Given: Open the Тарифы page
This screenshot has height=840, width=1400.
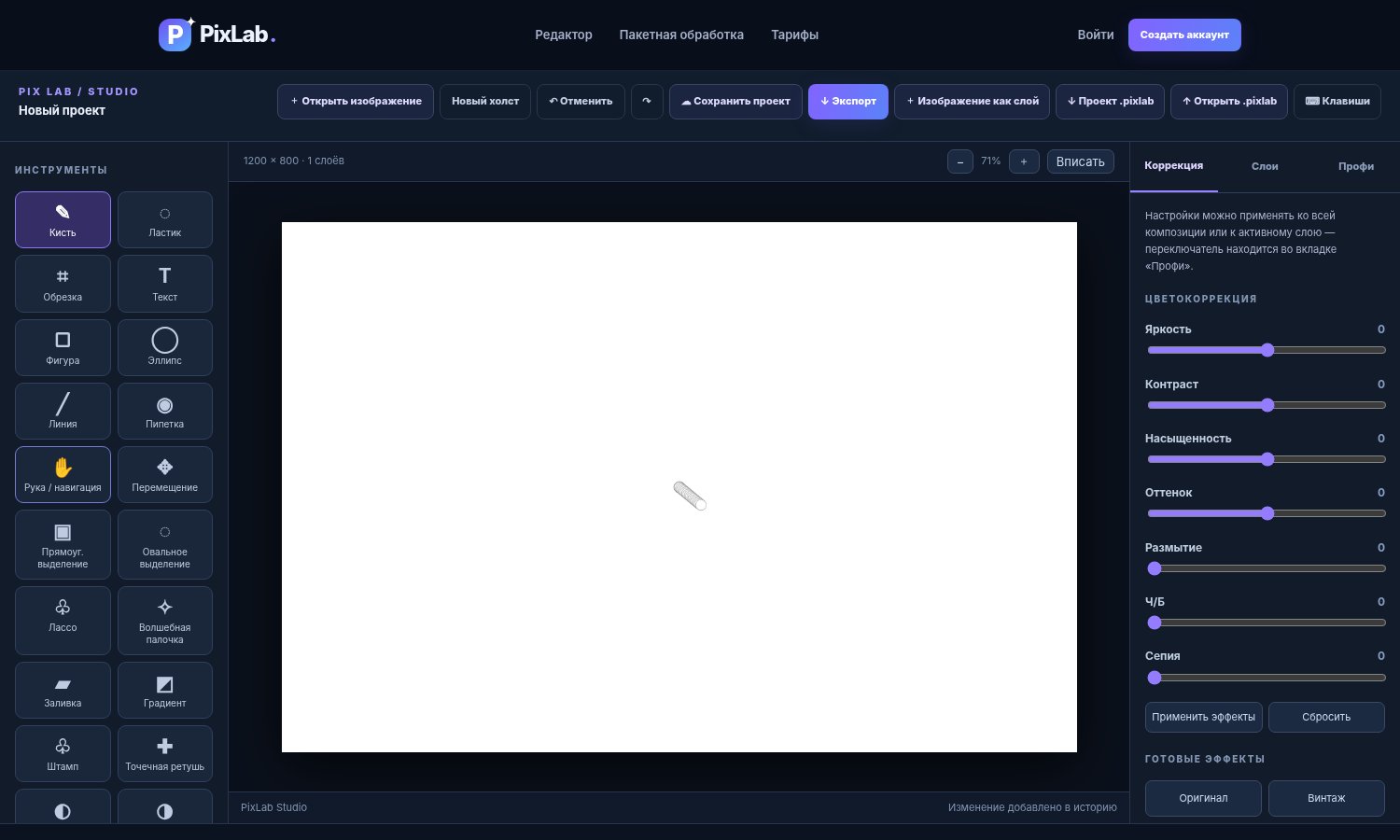Looking at the screenshot, I should 794,35.
